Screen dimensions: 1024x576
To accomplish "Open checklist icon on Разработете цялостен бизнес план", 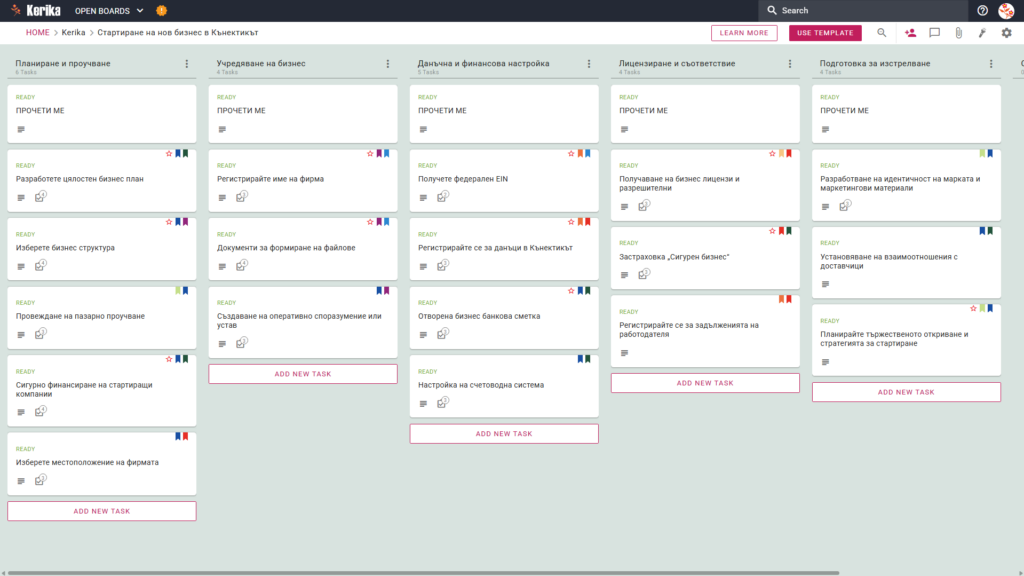I will tap(40, 197).
